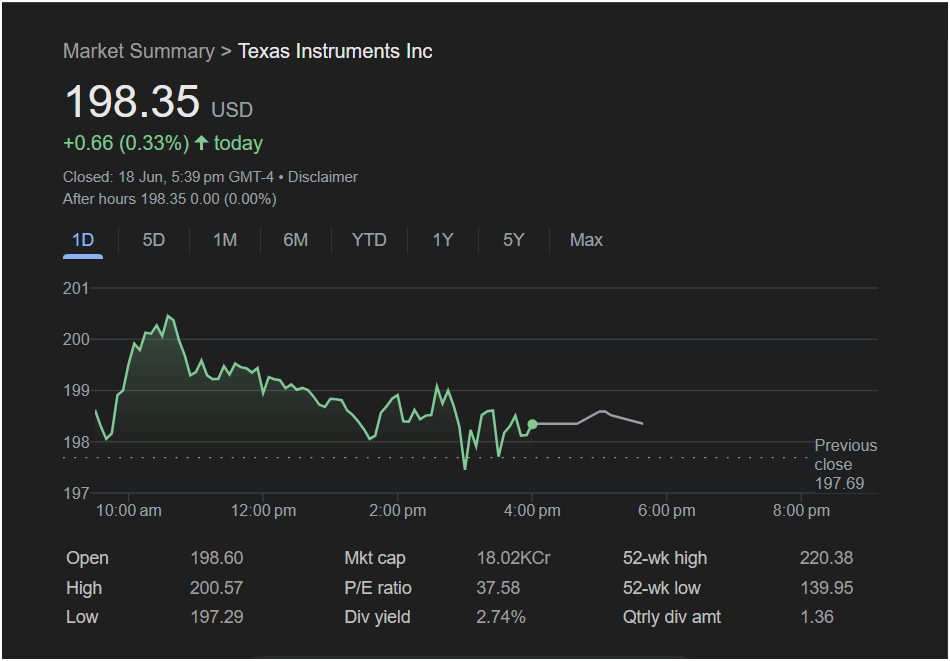Image resolution: width=950 pixels, height=661 pixels.
Task: Click the closing price dot on the chart
Action: pyautogui.click(x=533, y=424)
